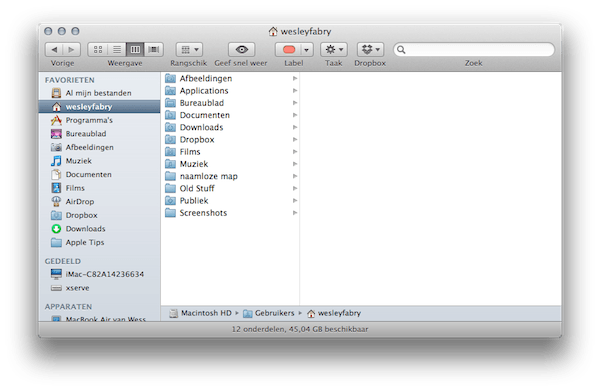Click into the Zoek search field

(x=474, y=49)
